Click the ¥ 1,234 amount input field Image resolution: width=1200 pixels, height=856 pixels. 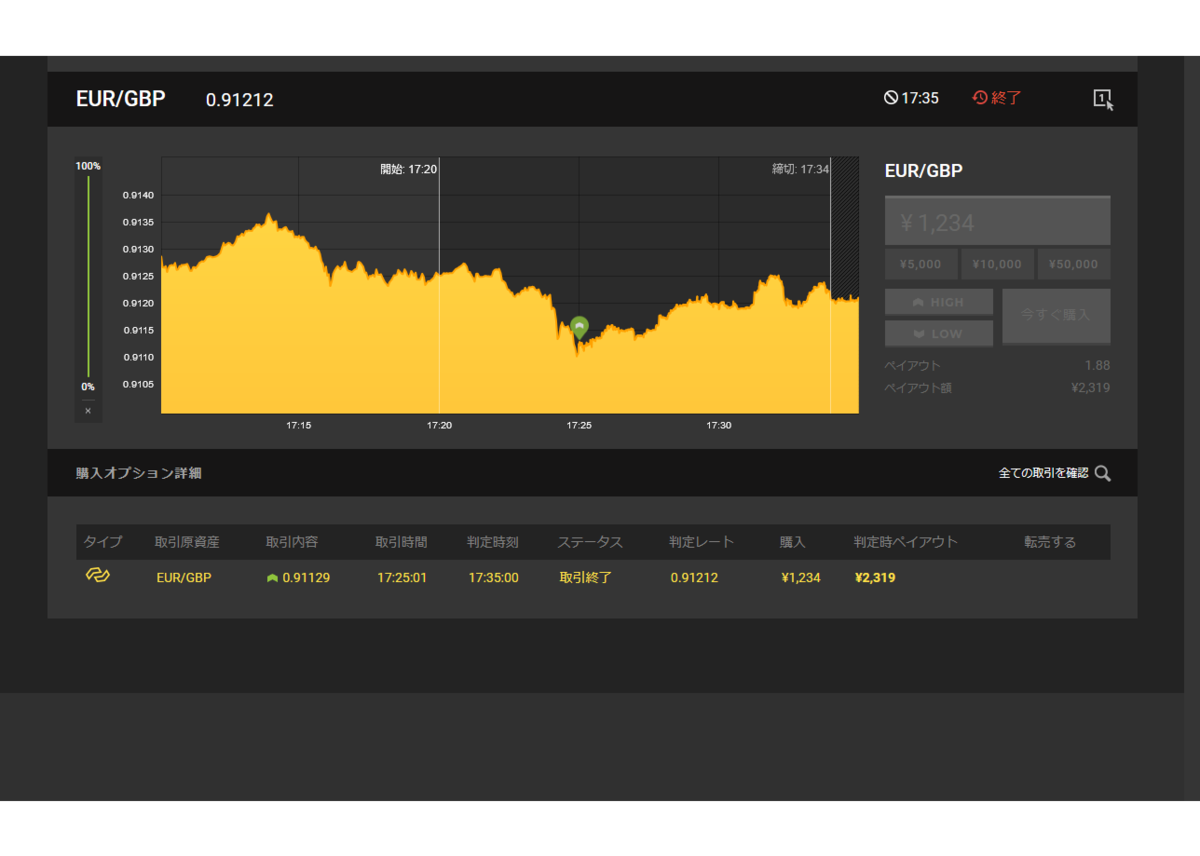coord(998,221)
